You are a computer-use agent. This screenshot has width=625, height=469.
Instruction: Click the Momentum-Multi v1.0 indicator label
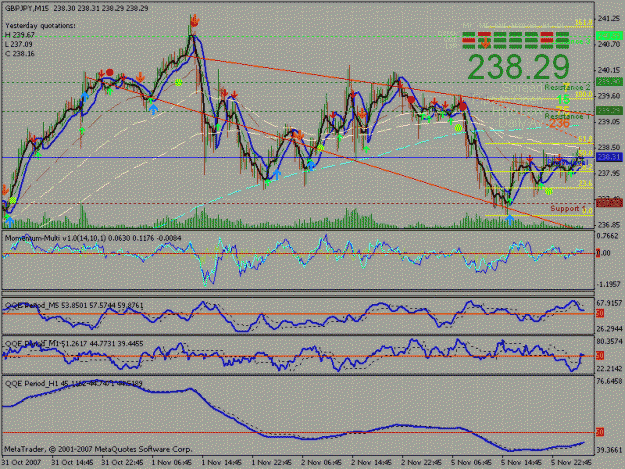pyautogui.click(x=93, y=238)
